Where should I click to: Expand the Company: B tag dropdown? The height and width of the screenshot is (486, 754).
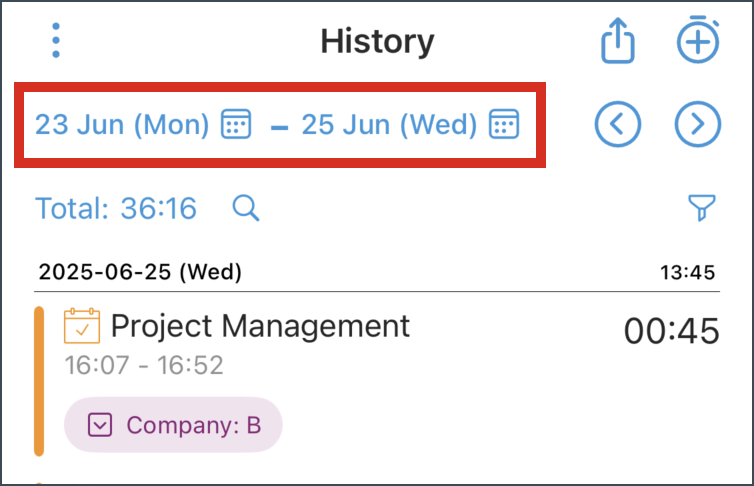tap(100, 425)
